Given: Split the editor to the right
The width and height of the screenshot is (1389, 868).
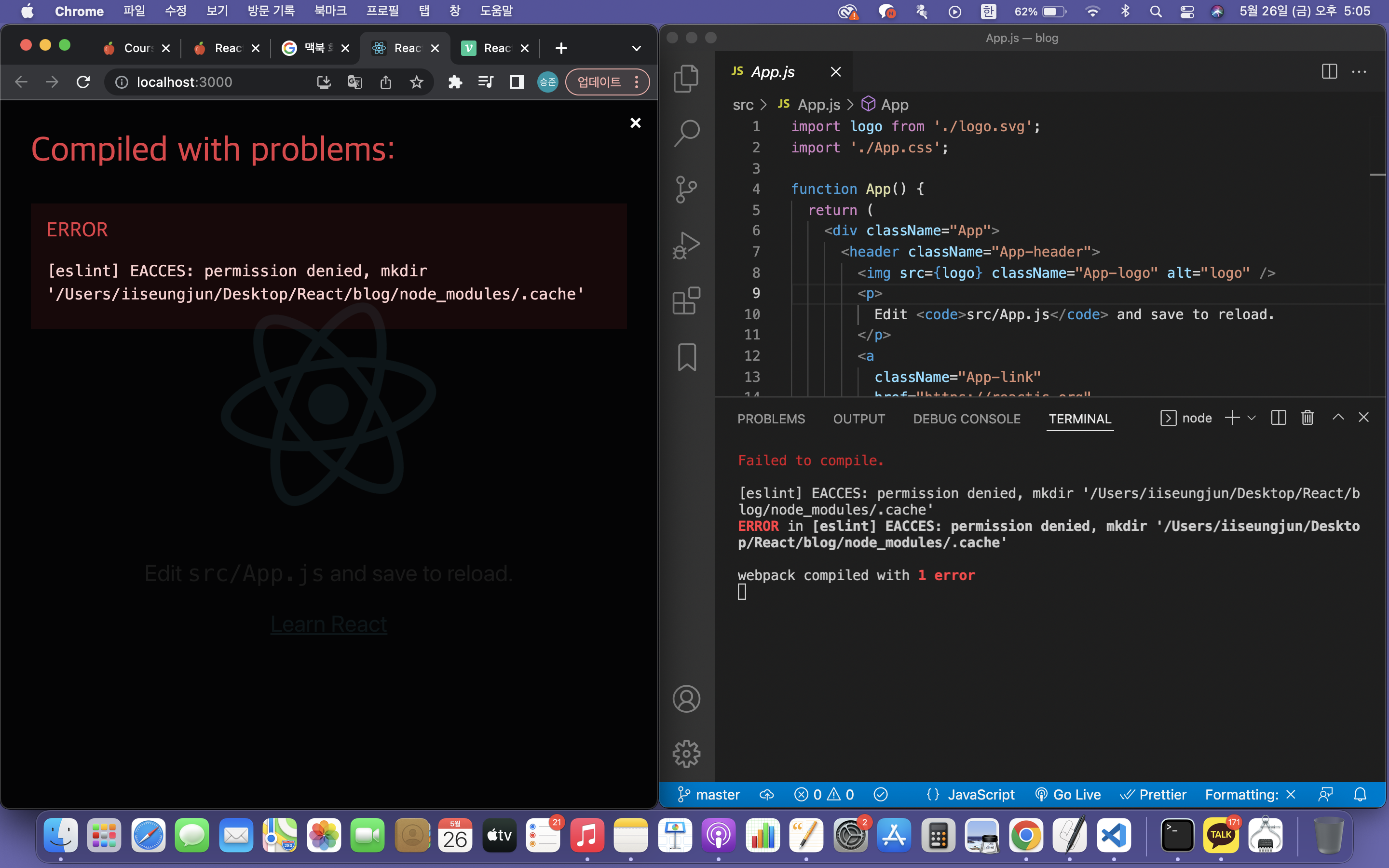Looking at the screenshot, I should (1329, 72).
